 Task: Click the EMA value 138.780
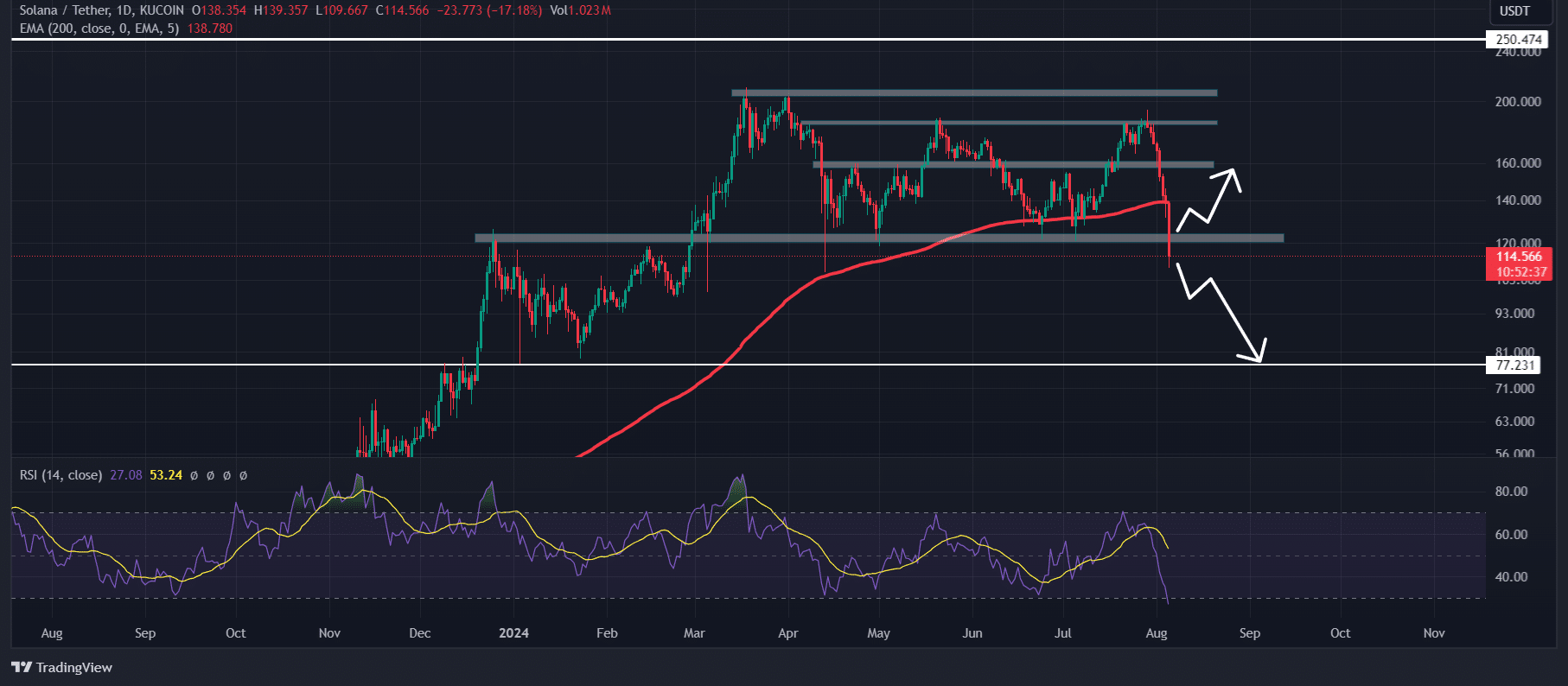click(x=210, y=28)
